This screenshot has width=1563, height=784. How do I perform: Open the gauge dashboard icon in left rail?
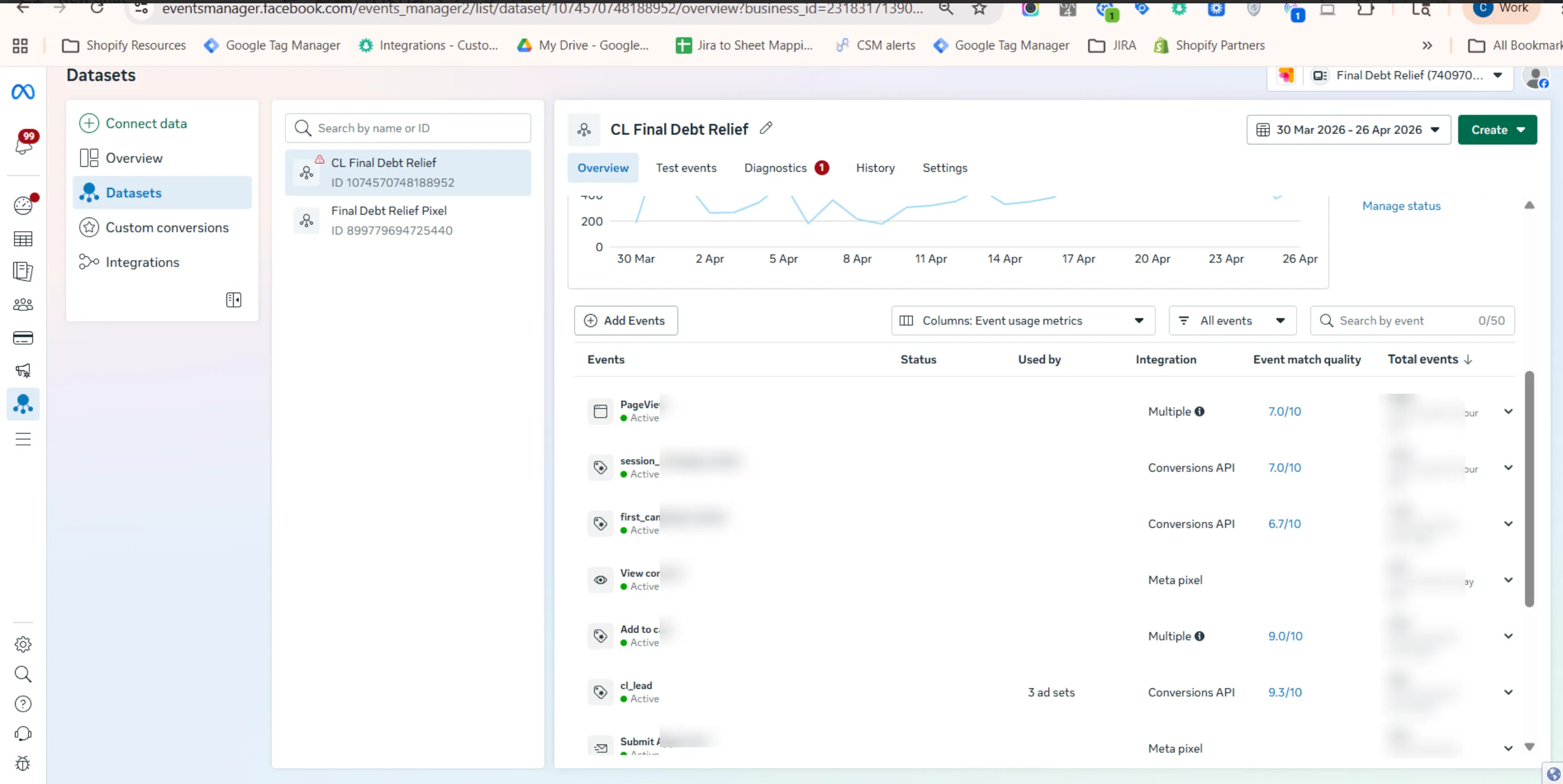(x=24, y=205)
